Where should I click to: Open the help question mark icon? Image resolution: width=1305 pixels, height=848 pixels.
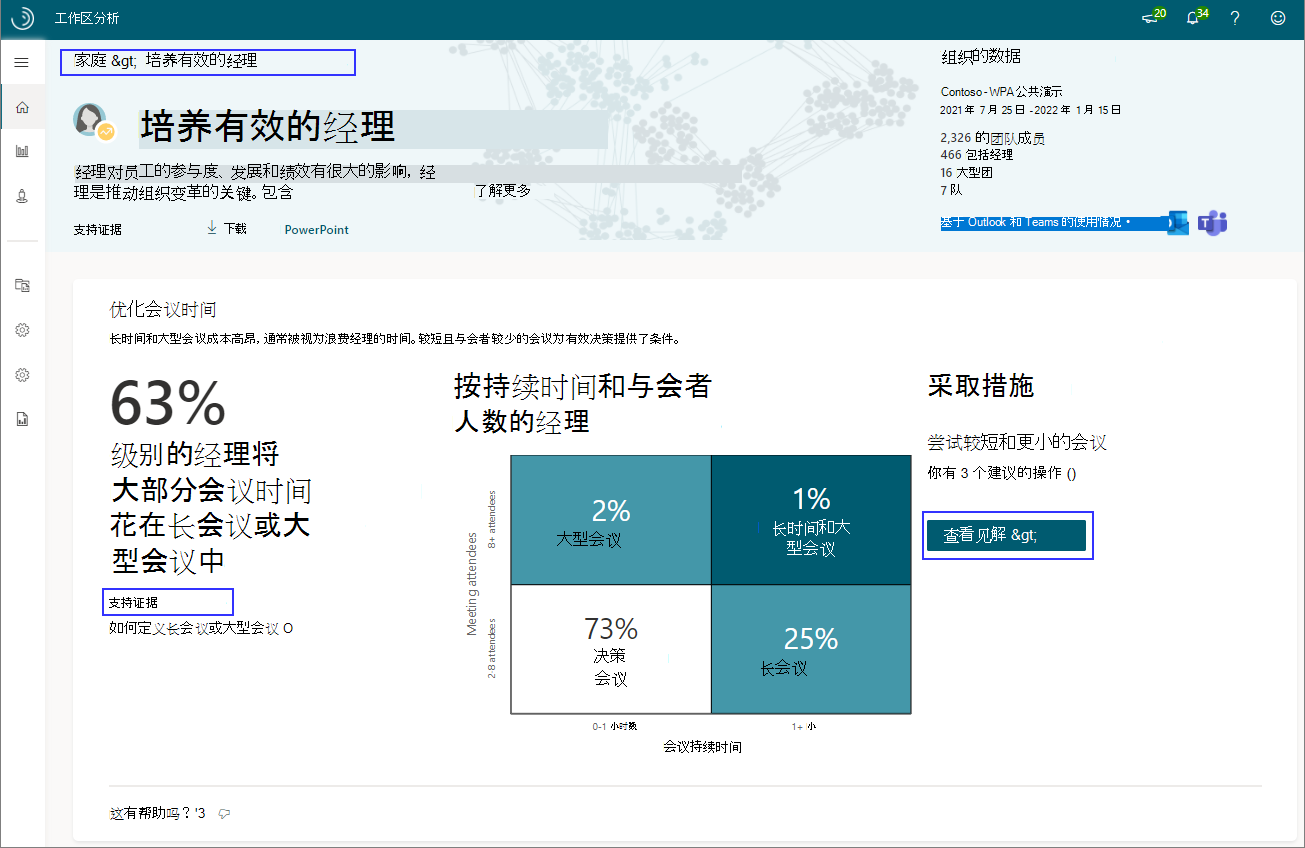[x=1235, y=18]
